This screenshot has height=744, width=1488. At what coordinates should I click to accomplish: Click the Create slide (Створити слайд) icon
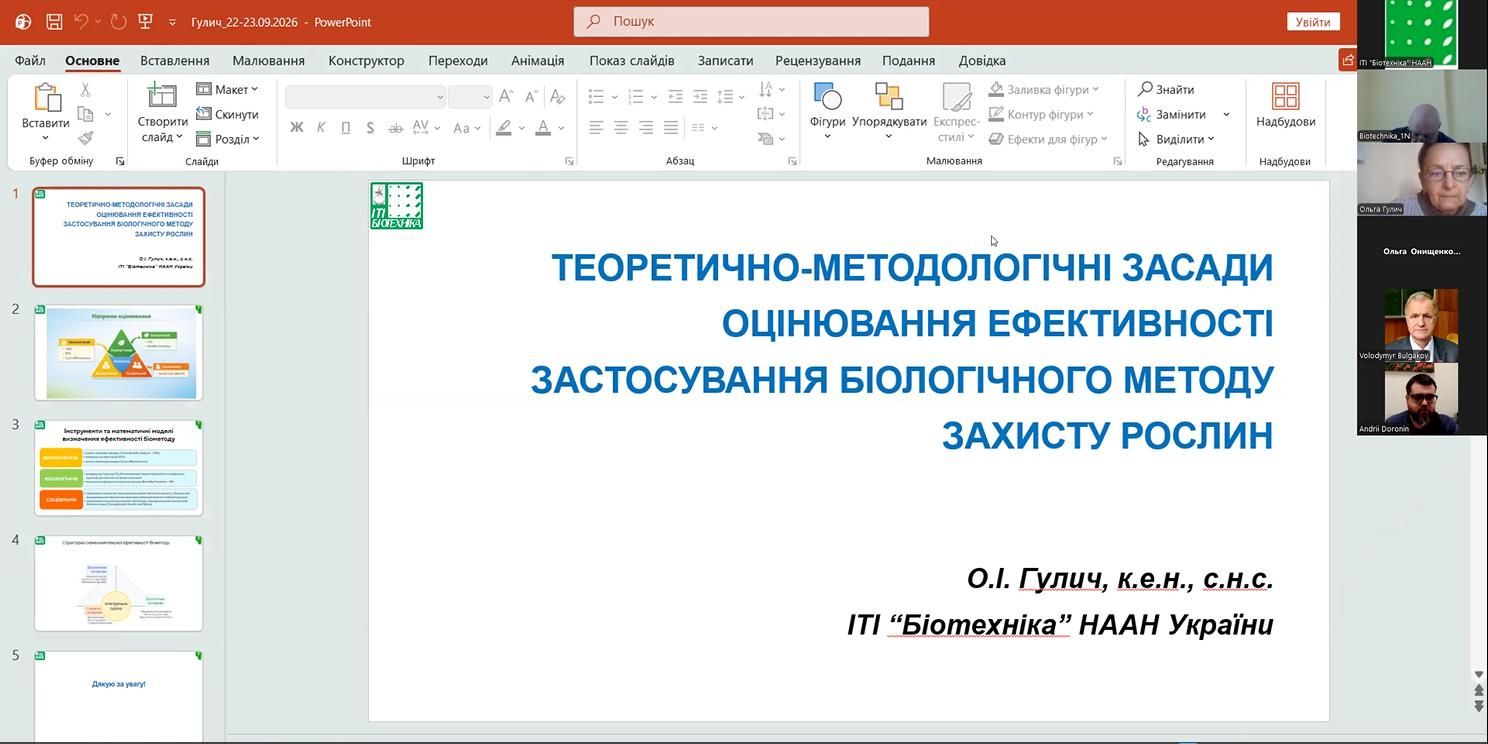pos(162,96)
